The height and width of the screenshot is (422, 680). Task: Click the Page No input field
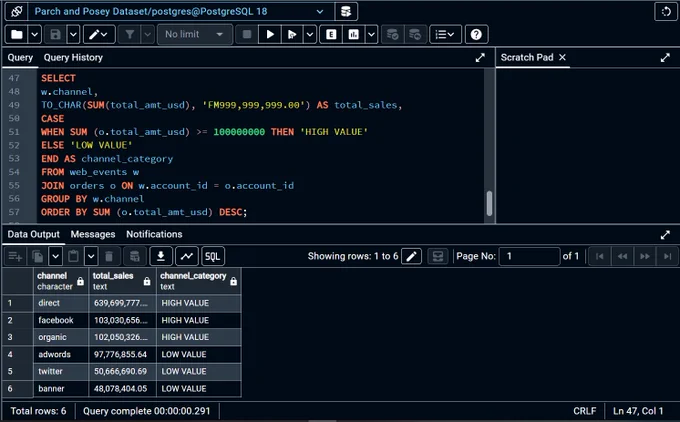coord(529,256)
